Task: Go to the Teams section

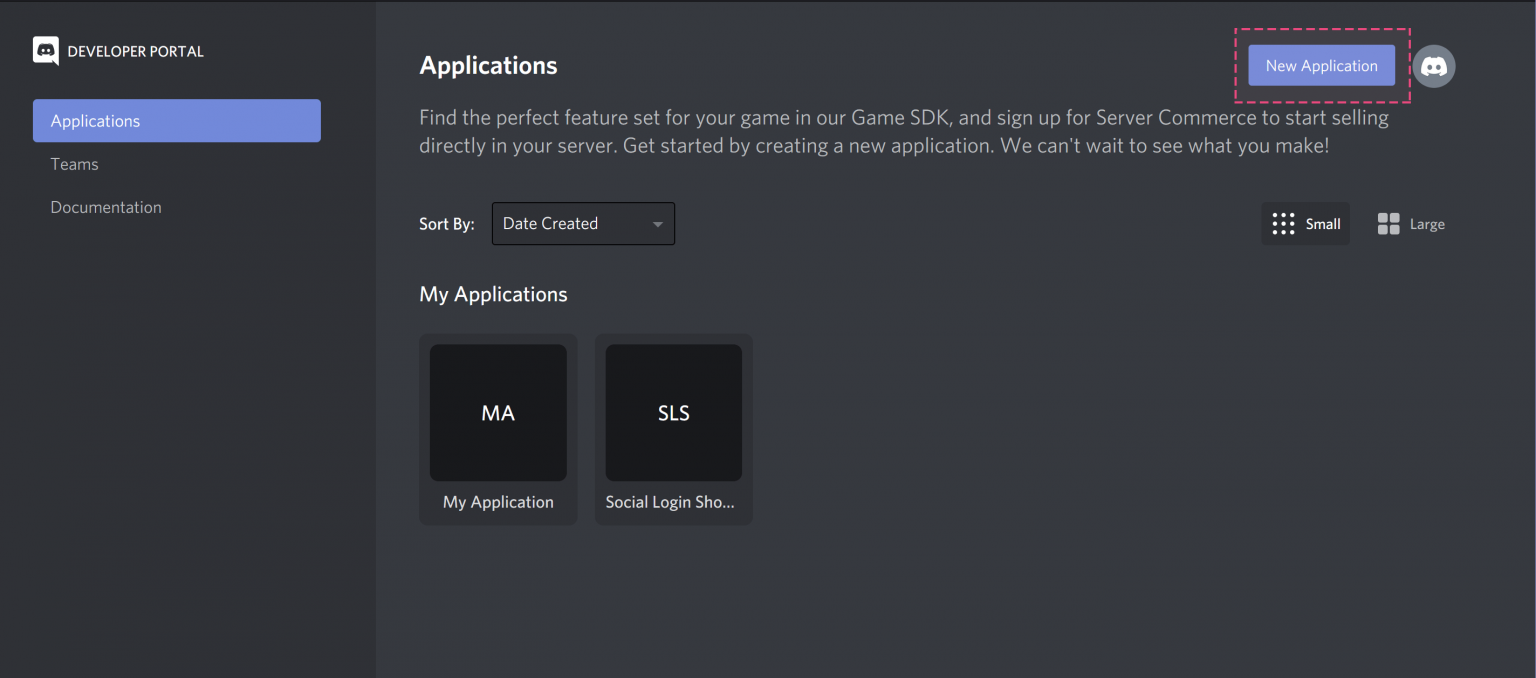Action: (x=74, y=164)
